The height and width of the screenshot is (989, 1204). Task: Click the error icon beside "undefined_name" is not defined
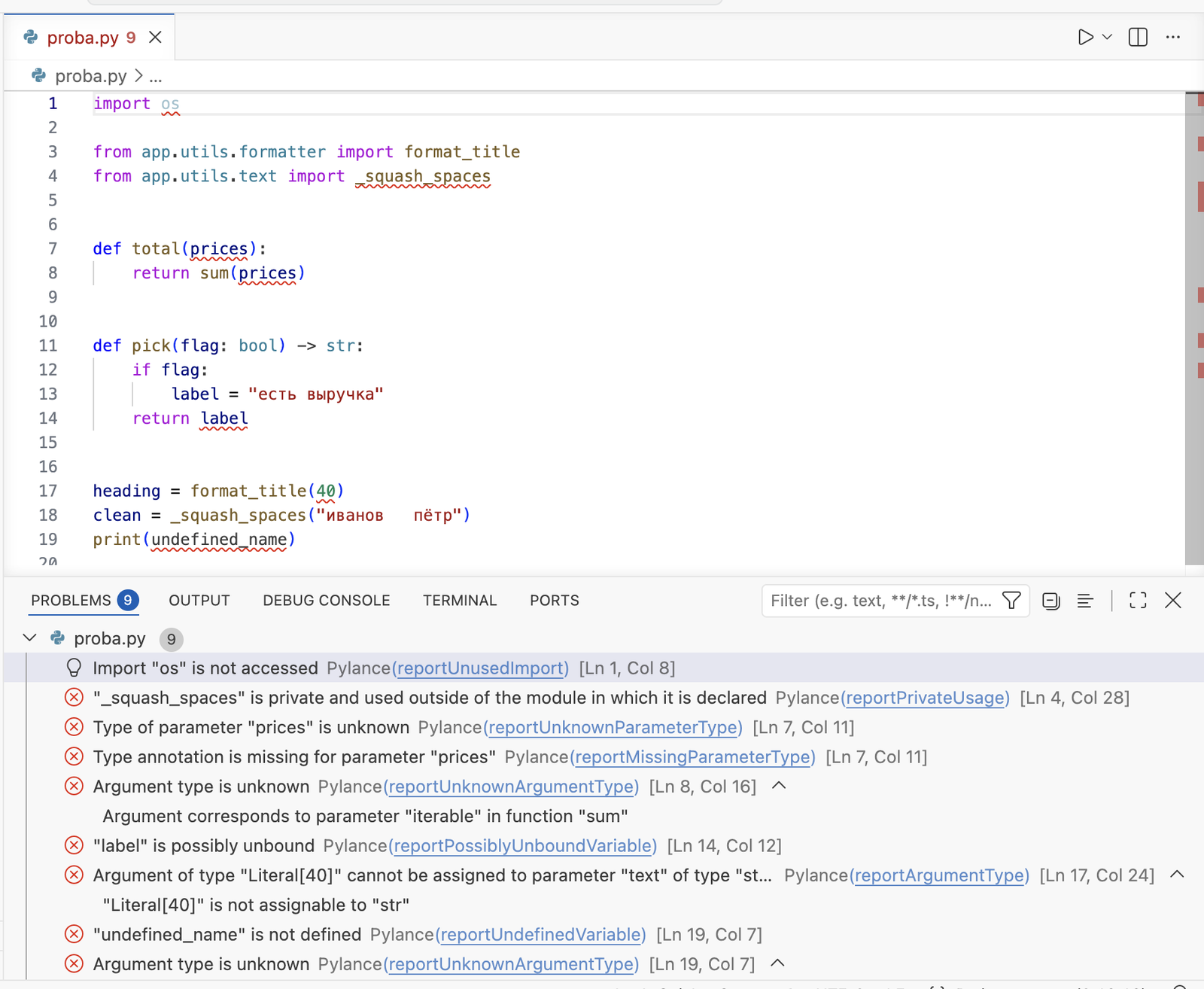(x=74, y=934)
